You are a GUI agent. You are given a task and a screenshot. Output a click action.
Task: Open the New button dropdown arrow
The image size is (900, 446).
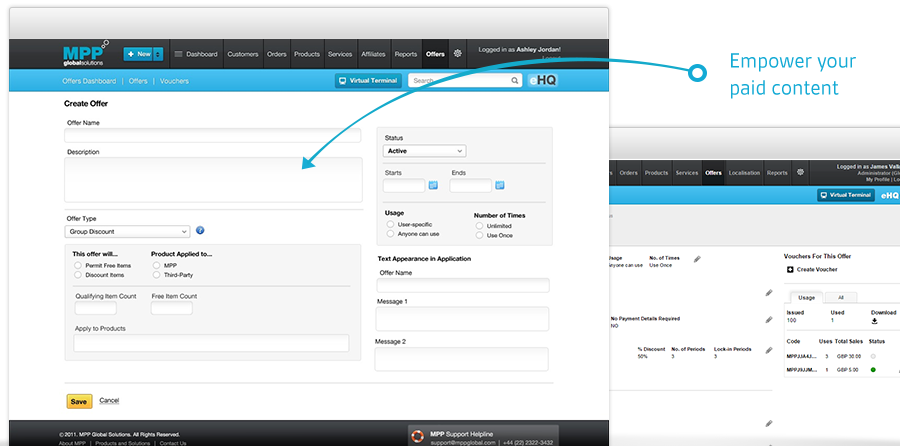157,54
